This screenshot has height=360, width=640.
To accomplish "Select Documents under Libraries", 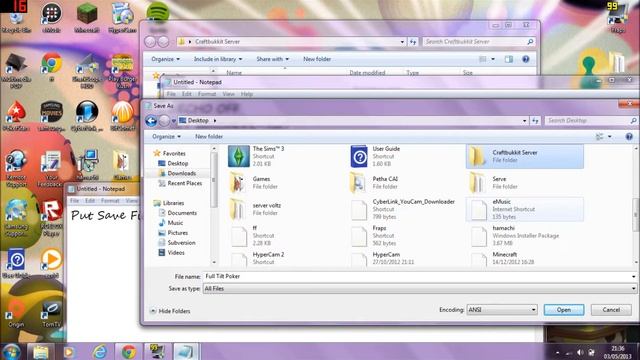I will click(x=178, y=213).
